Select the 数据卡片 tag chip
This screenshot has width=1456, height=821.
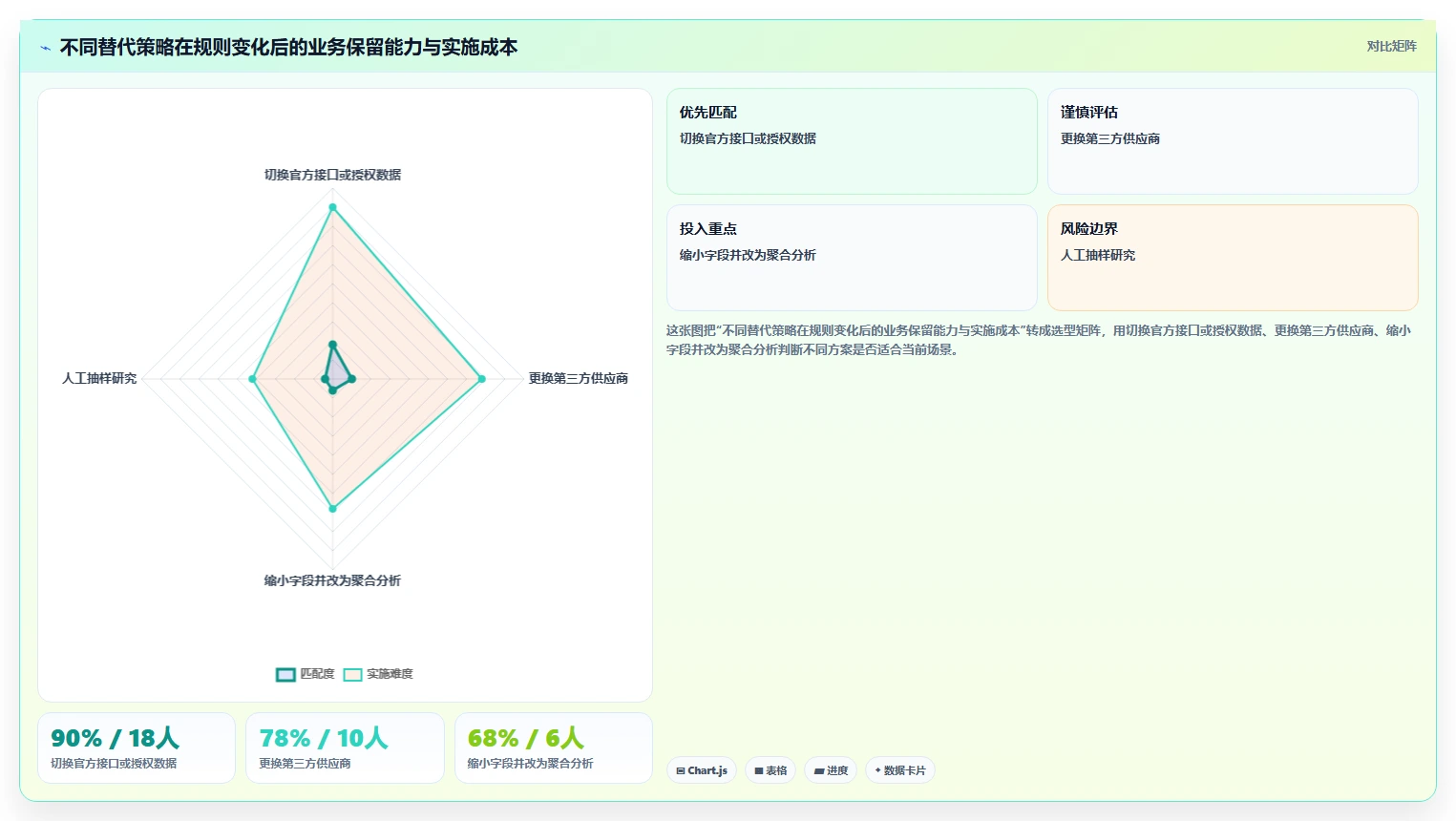pyautogui.click(x=899, y=770)
